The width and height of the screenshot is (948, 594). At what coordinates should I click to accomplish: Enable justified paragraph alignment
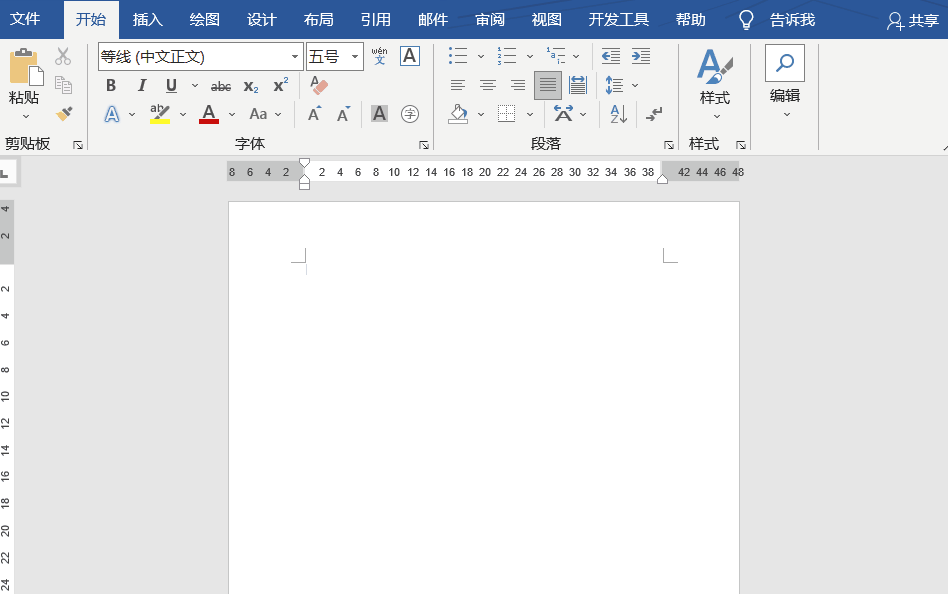click(547, 85)
